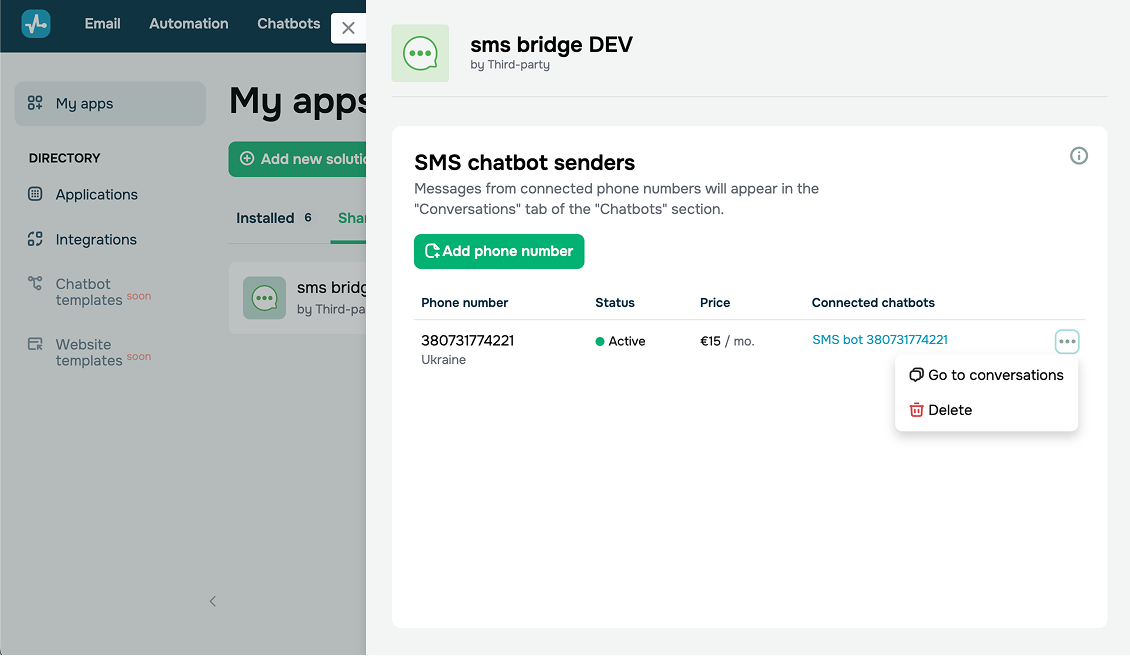
Task: Select Go to conversations menu entry
Action: [986, 375]
